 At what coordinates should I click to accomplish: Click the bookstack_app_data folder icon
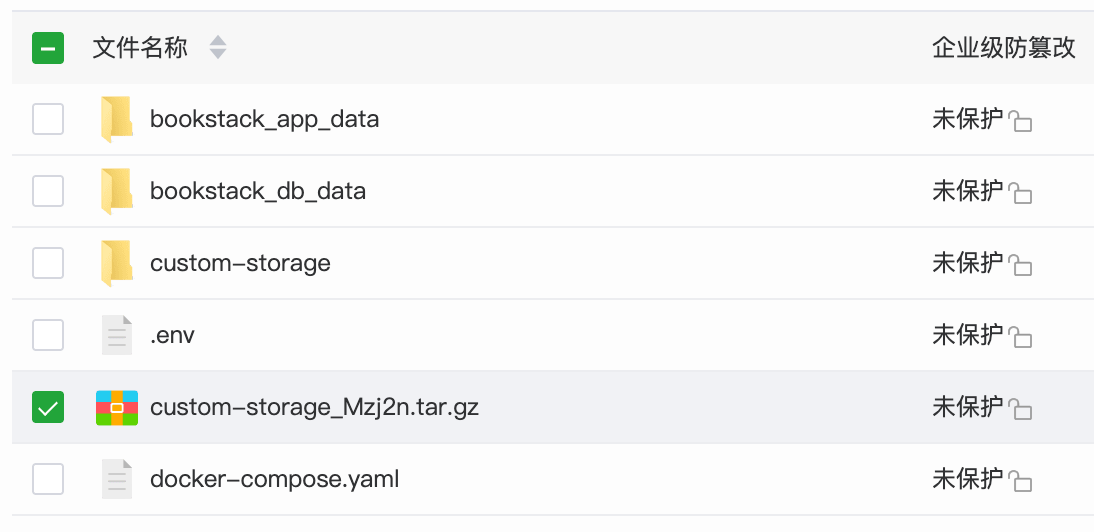click(116, 120)
